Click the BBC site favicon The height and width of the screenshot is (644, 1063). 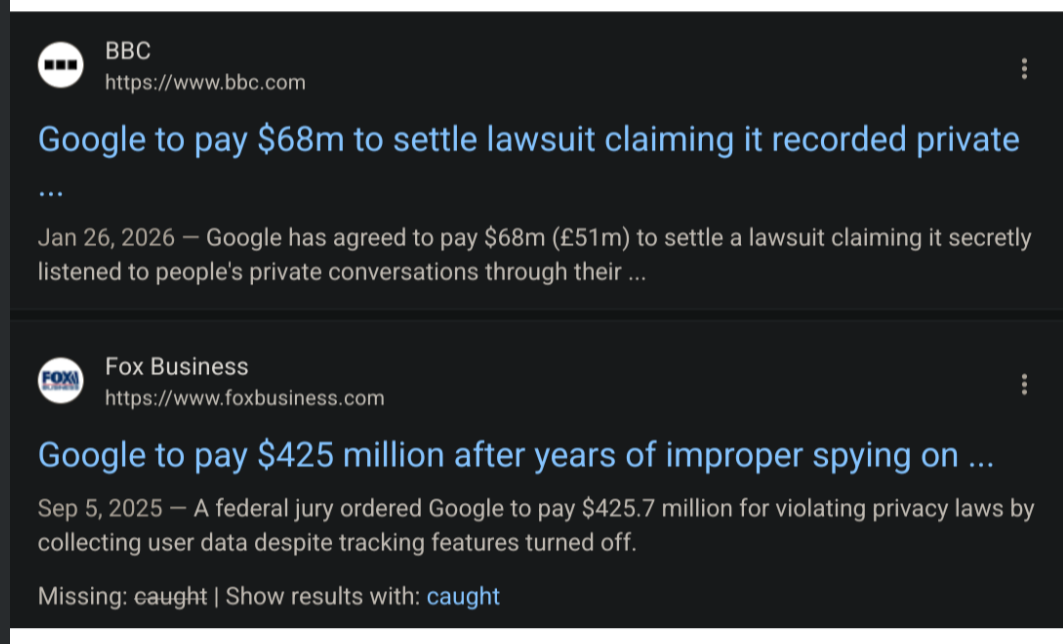tap(59, 66)
